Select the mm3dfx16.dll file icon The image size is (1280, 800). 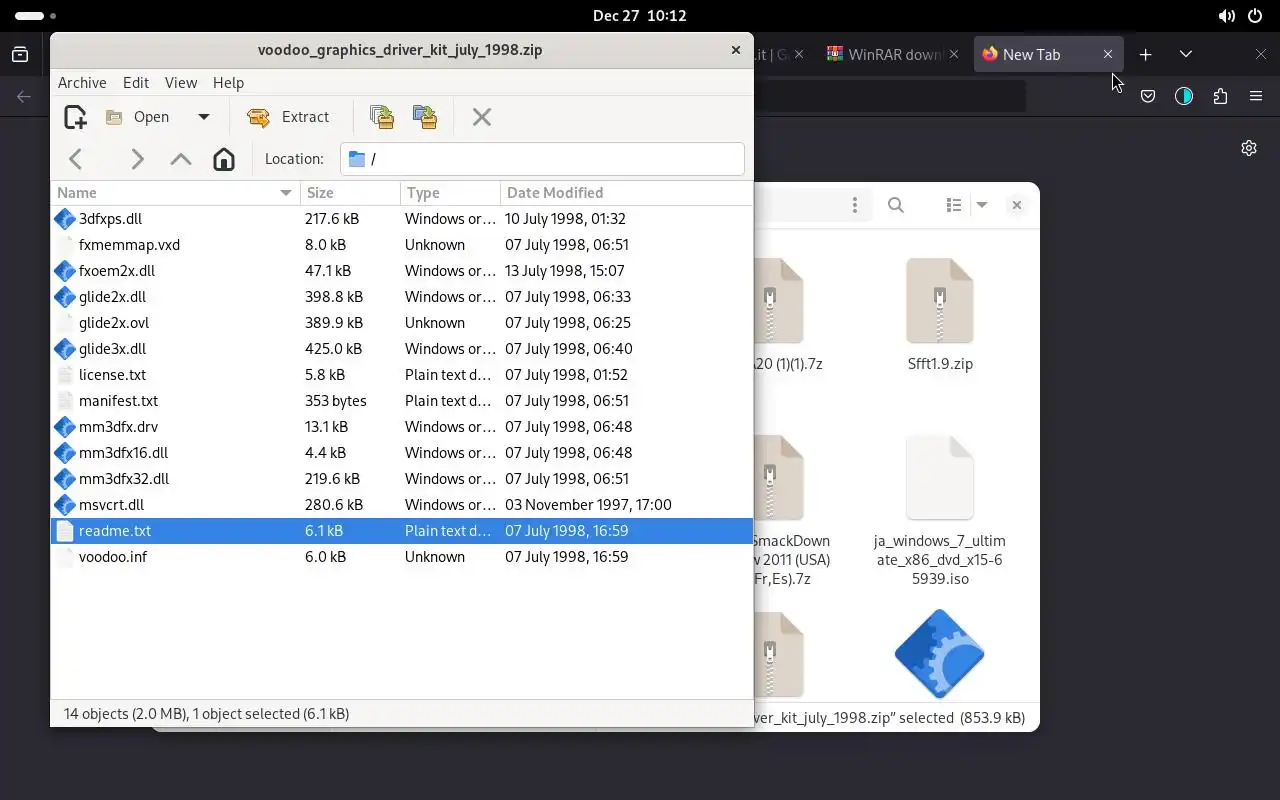pyautogui.click(x=65, y=453)
